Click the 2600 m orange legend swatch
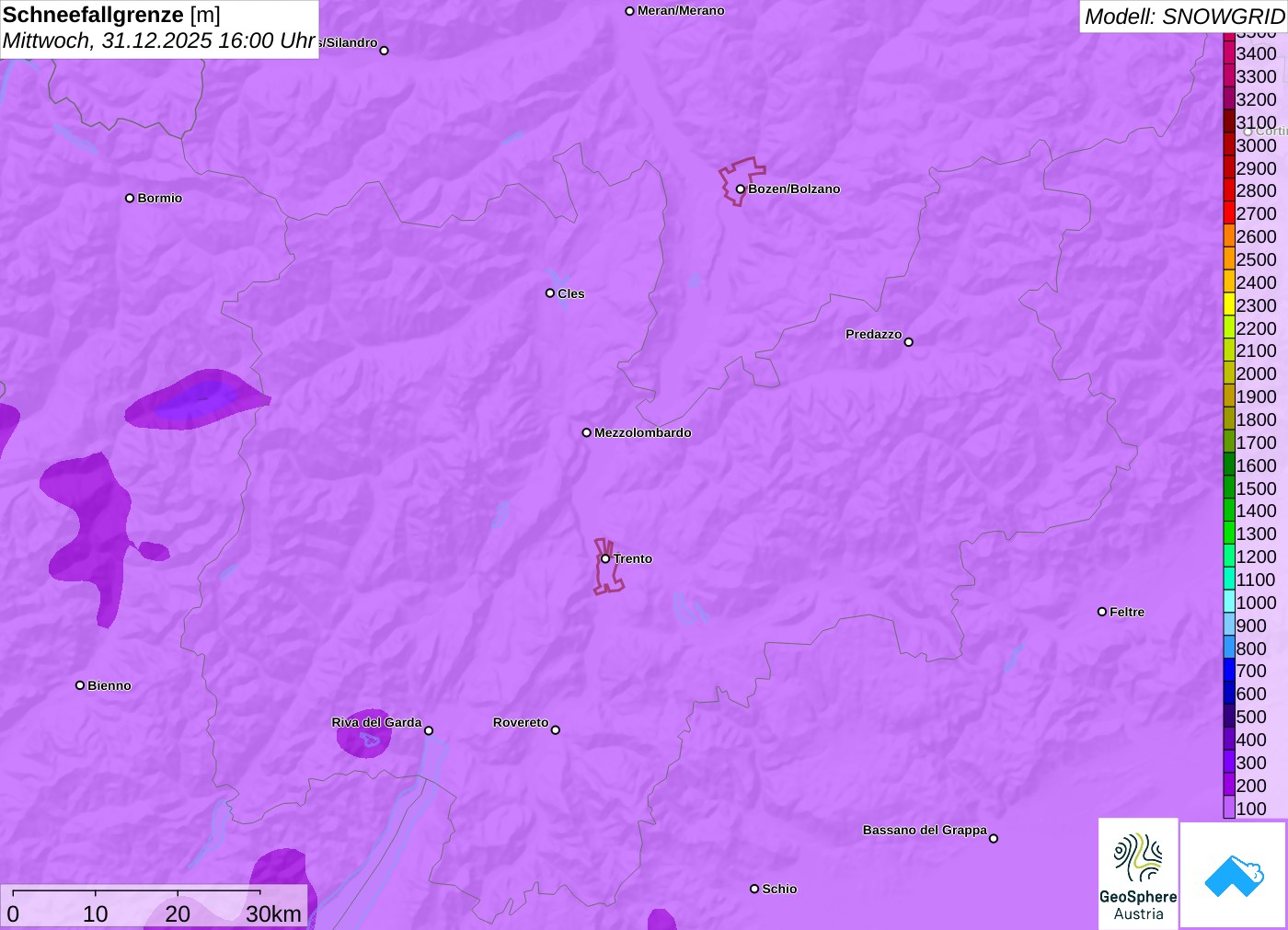Image resolution: width=1288 pixels, height=930 pixels. tap(1229, 236)
